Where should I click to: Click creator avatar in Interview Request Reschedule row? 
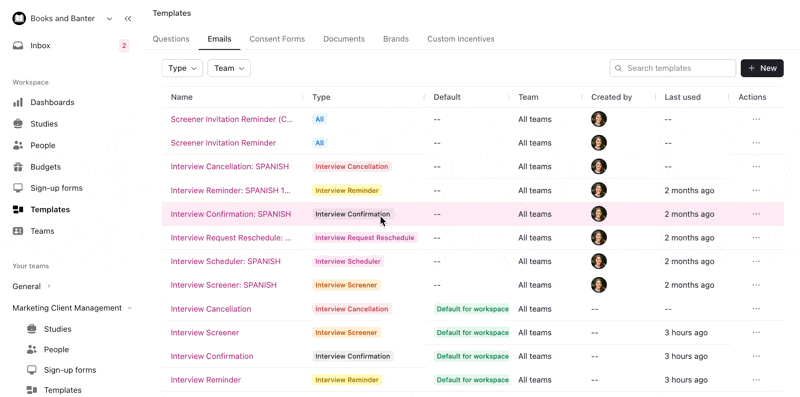point(599,237)
